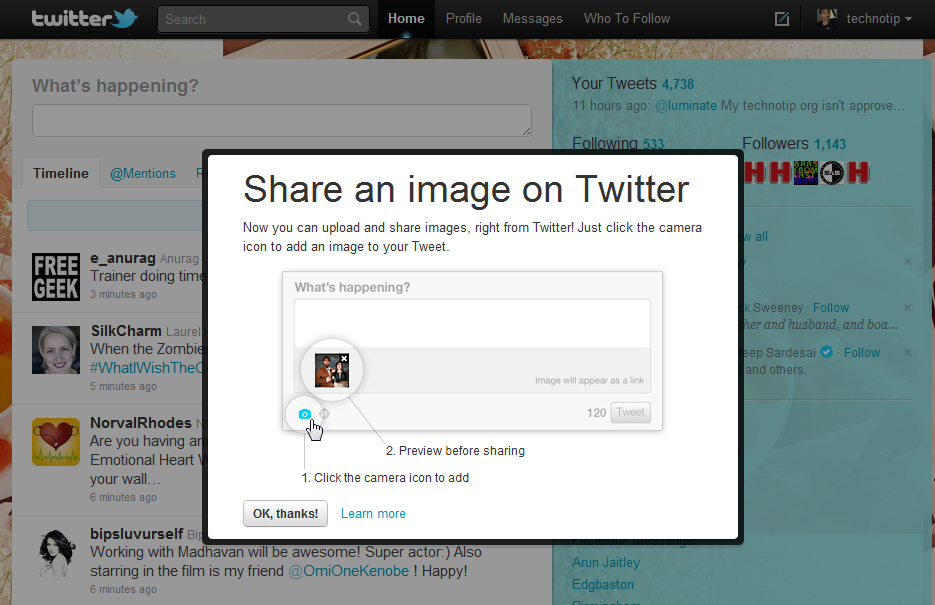Viewport: 935px width, 605px height.
Task: Open the bipsluvurself username link
Action: click(137, 533)
